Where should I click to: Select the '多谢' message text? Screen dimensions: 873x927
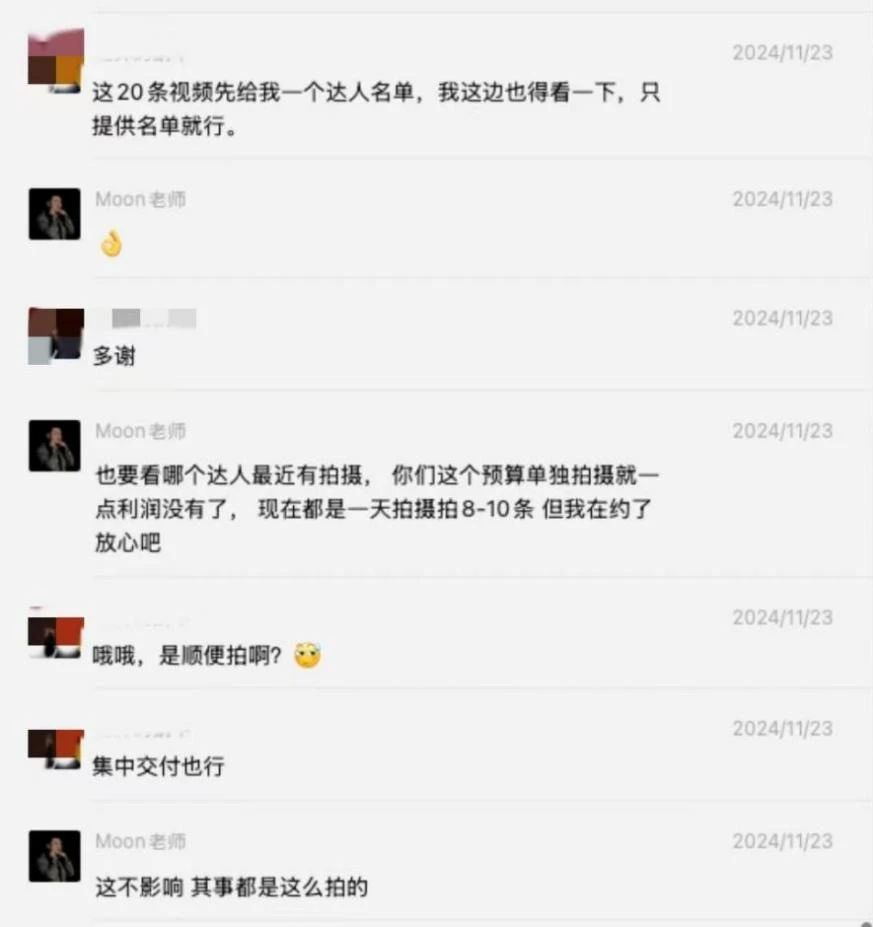(114, 356)
